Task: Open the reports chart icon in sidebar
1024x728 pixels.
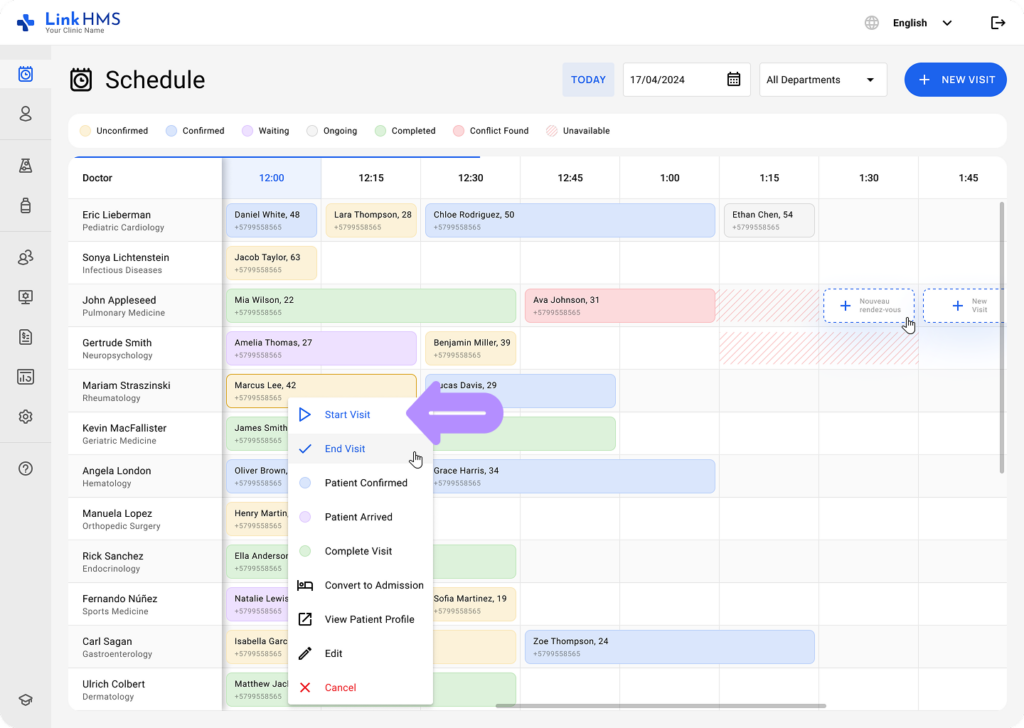Action: [x=25, y=377]
